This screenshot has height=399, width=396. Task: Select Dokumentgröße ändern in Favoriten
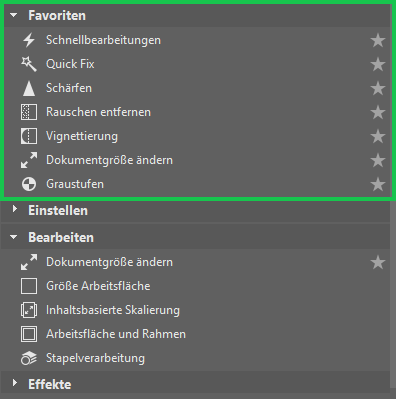pos(195,160)
